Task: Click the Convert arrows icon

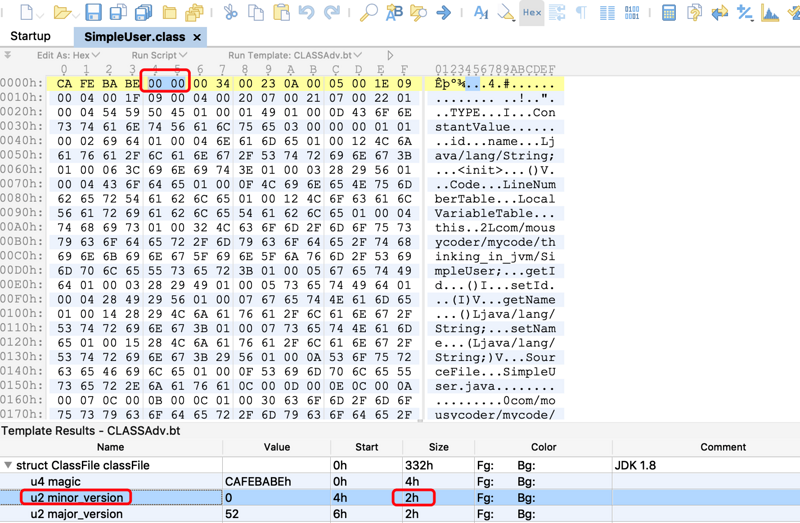Action: point(719,12)
